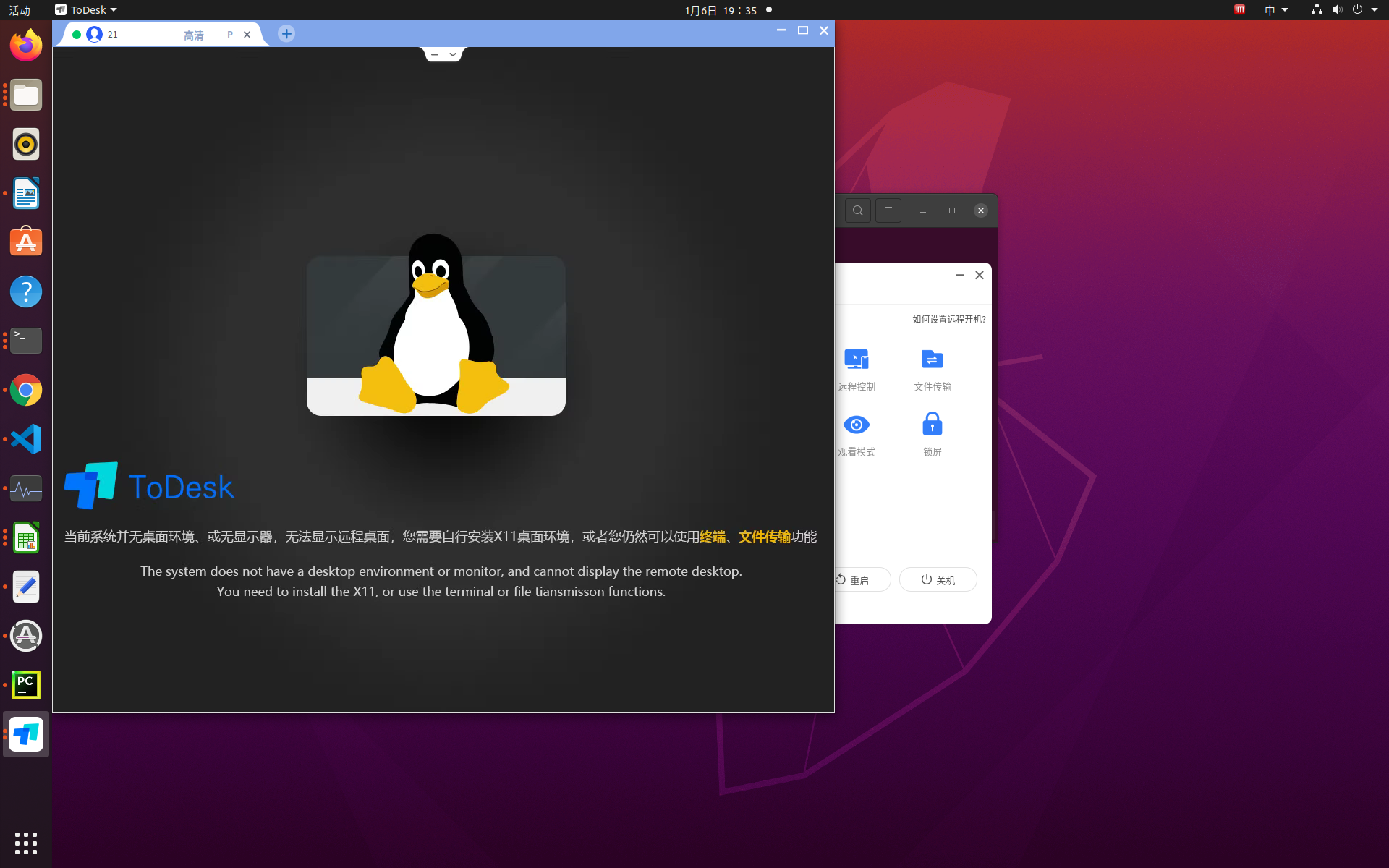Launch PyCharm from the dock
This screenshot has height=868, width=1389.
[x=26, y=685]
